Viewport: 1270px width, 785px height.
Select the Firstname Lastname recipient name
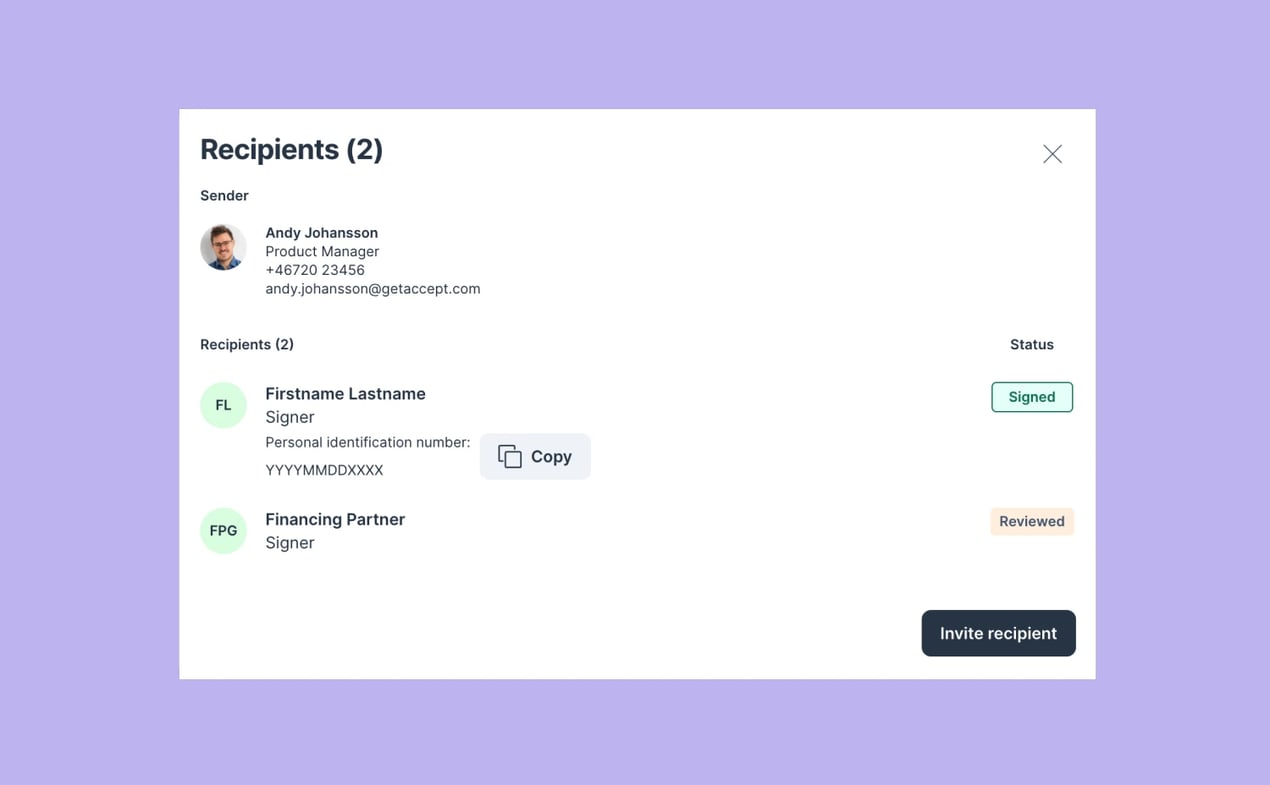(345, 394)
